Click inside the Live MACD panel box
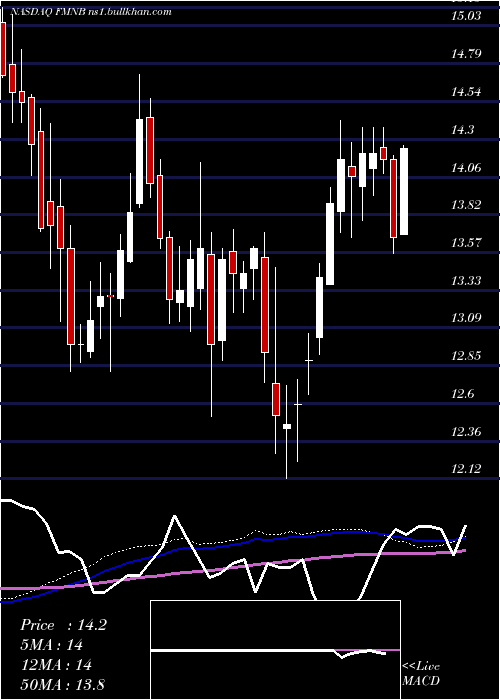The height and width of the screenshot is (700, 500). [x=275, y=650]
